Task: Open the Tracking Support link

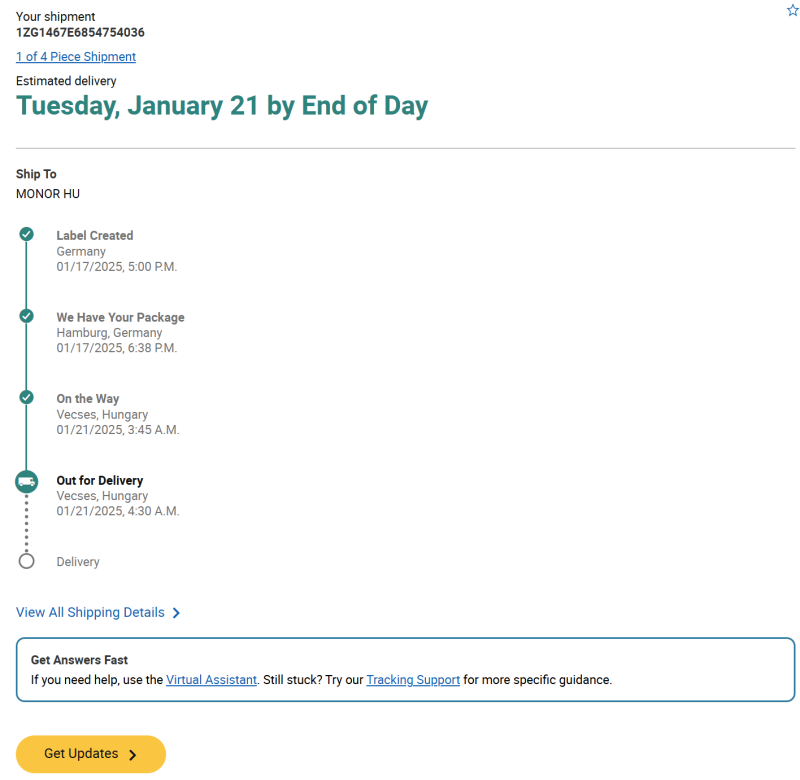Action: [x=413, y=680]
